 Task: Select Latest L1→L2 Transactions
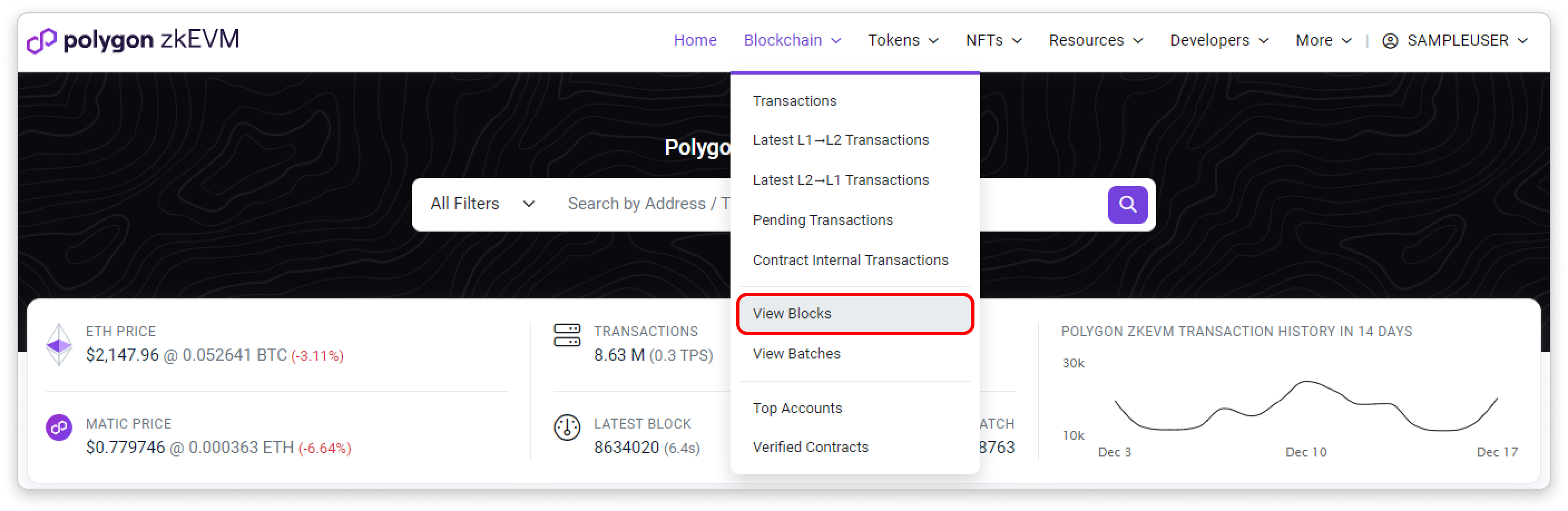pyautogui.click(x=840, y=140)
